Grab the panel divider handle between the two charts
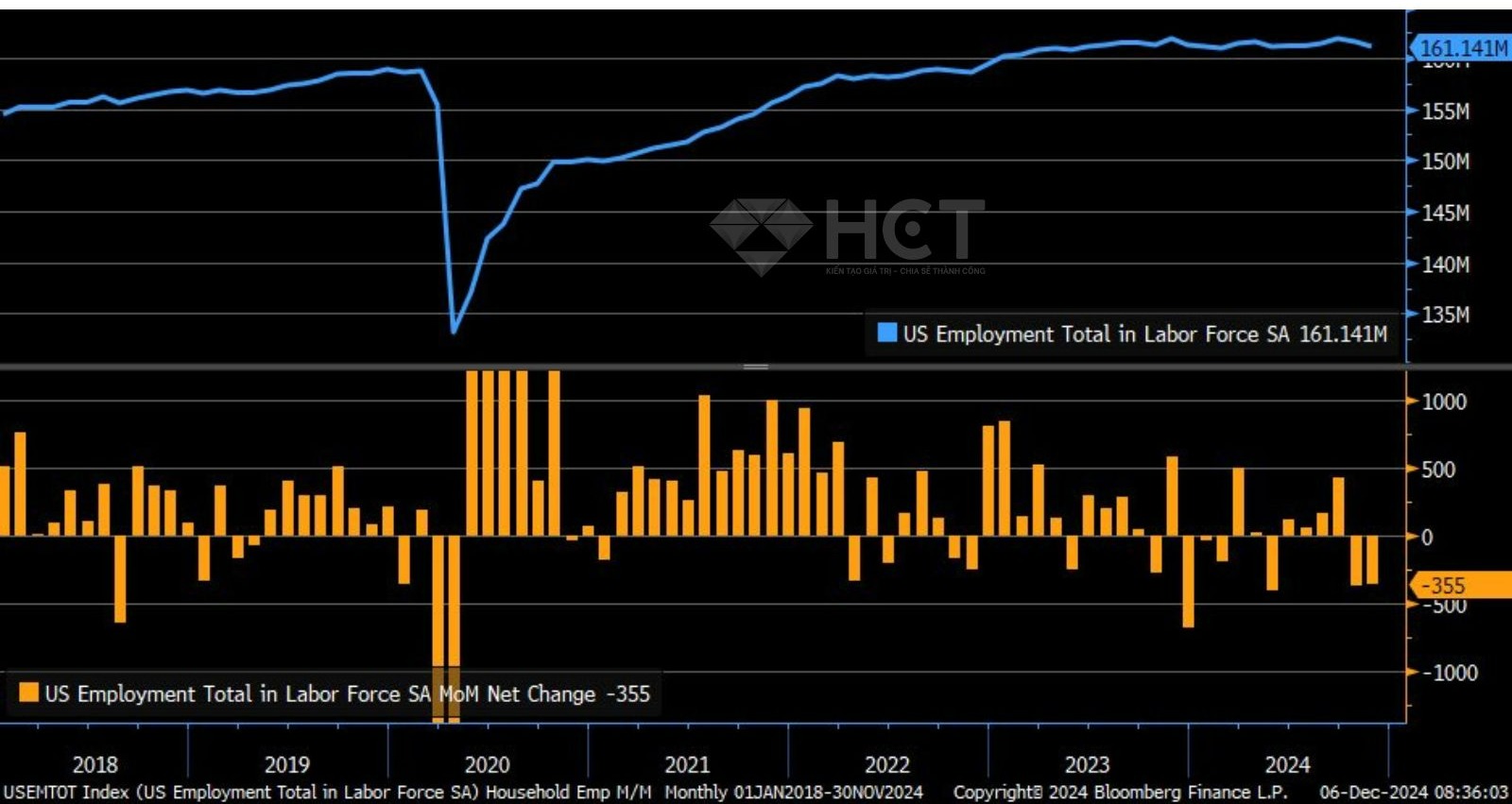The height and width of the screenshot is (804, 1512). pyautogui.click(x=755, y=366)
